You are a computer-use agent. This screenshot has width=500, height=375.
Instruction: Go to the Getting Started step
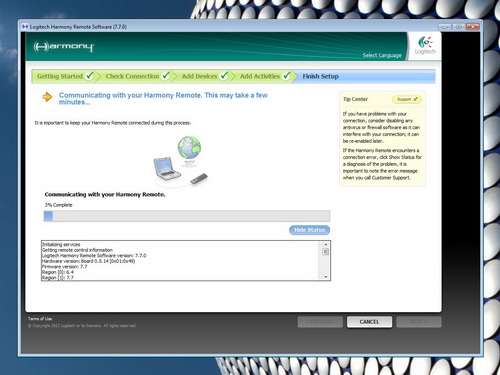(60, 76)
